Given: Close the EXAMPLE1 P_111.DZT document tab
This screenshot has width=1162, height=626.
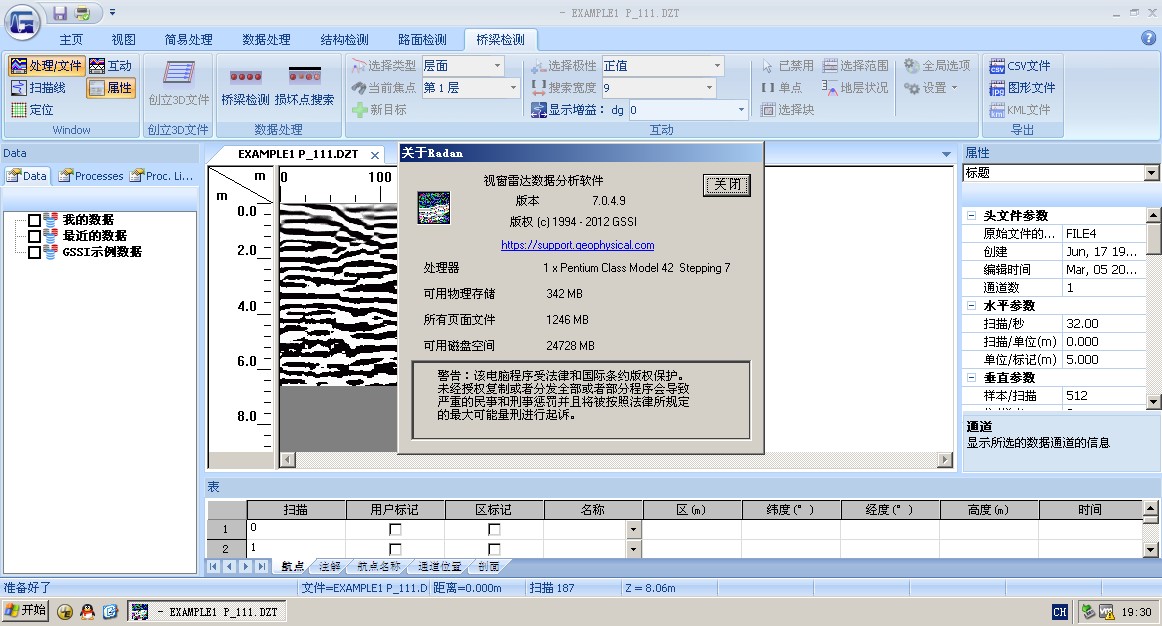Looking at the screenshot, I should (375, 155).
